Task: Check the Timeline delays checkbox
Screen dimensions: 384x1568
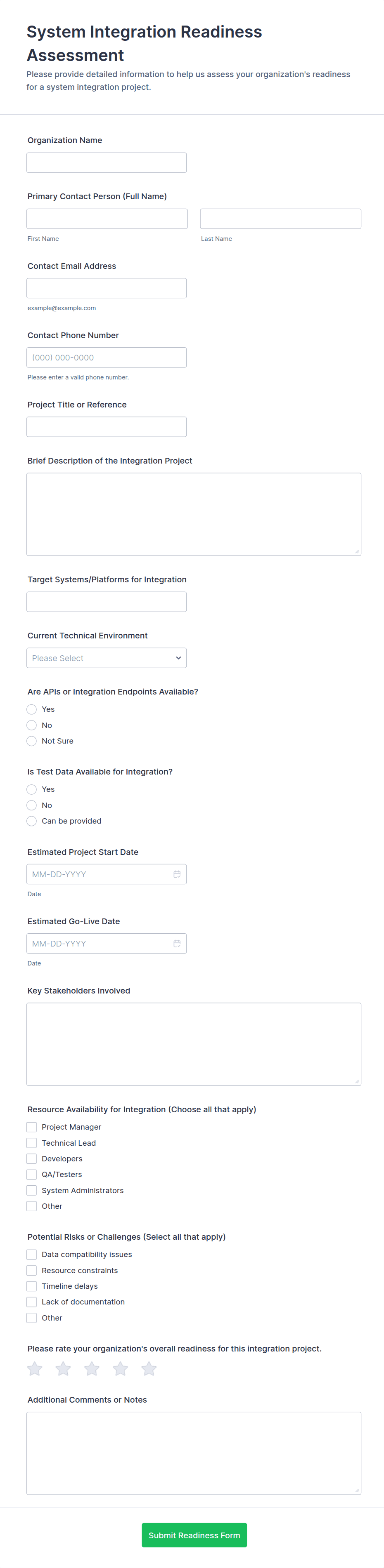Action: pyautogui.click(x=32, y=1286)
